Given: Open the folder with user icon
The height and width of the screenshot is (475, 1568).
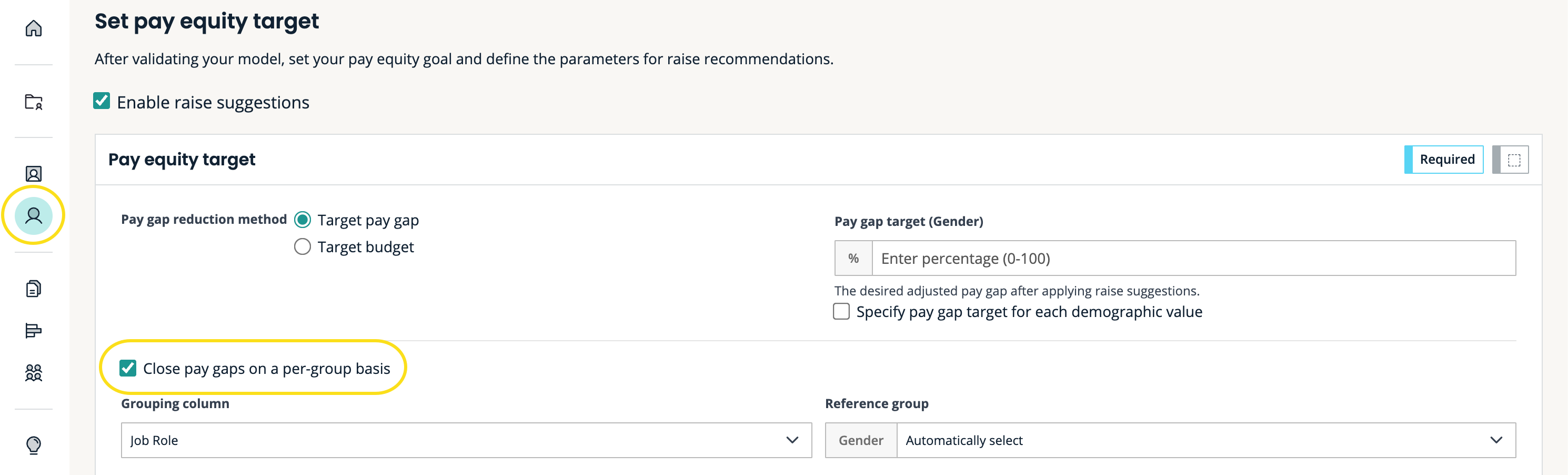Looking at the screenshot, I should pos(34,102).
